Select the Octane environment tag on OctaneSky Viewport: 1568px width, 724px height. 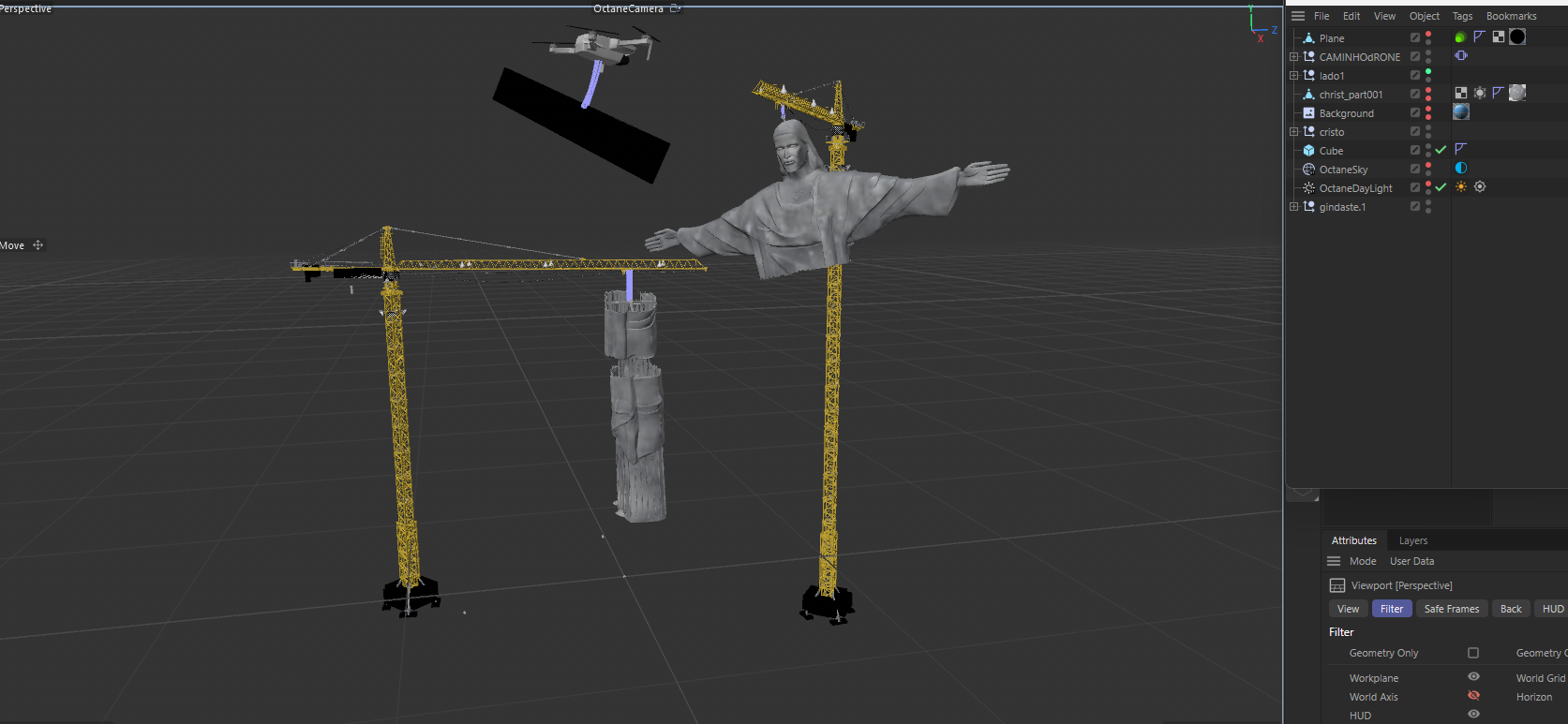1461,169
